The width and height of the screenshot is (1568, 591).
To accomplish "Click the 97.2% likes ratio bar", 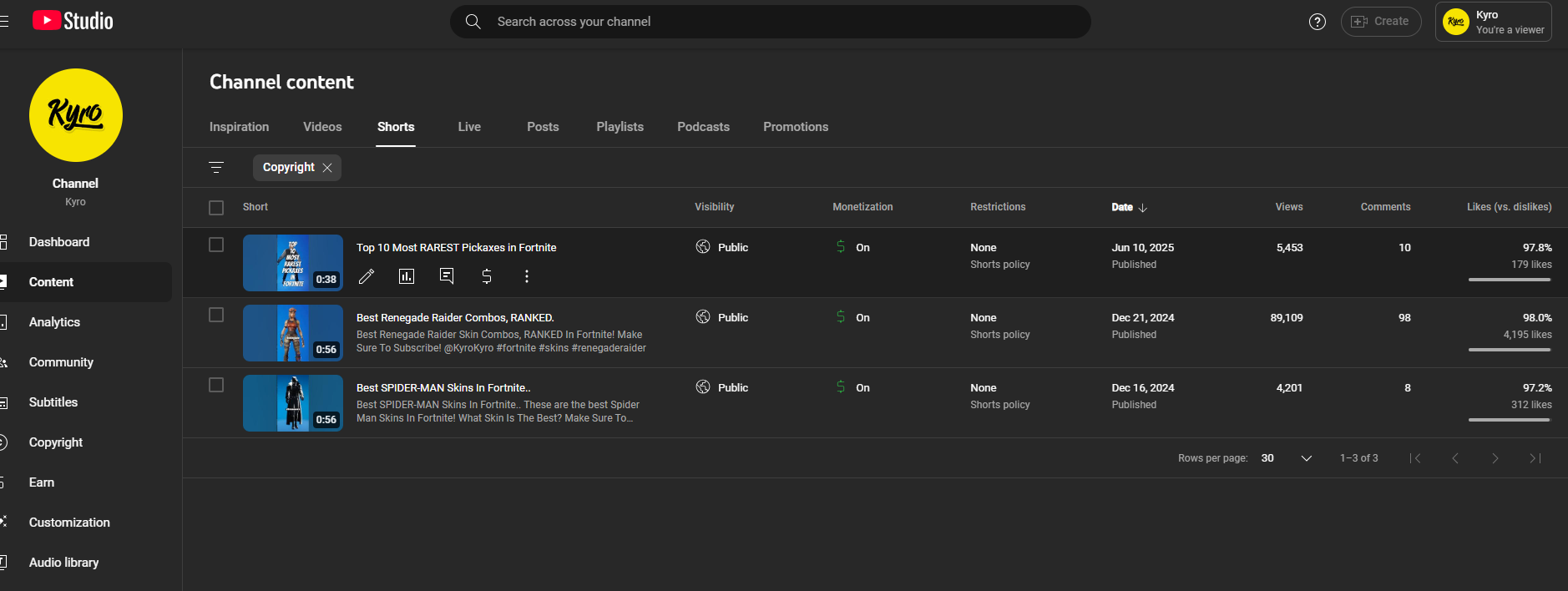I will (1510, 420).
